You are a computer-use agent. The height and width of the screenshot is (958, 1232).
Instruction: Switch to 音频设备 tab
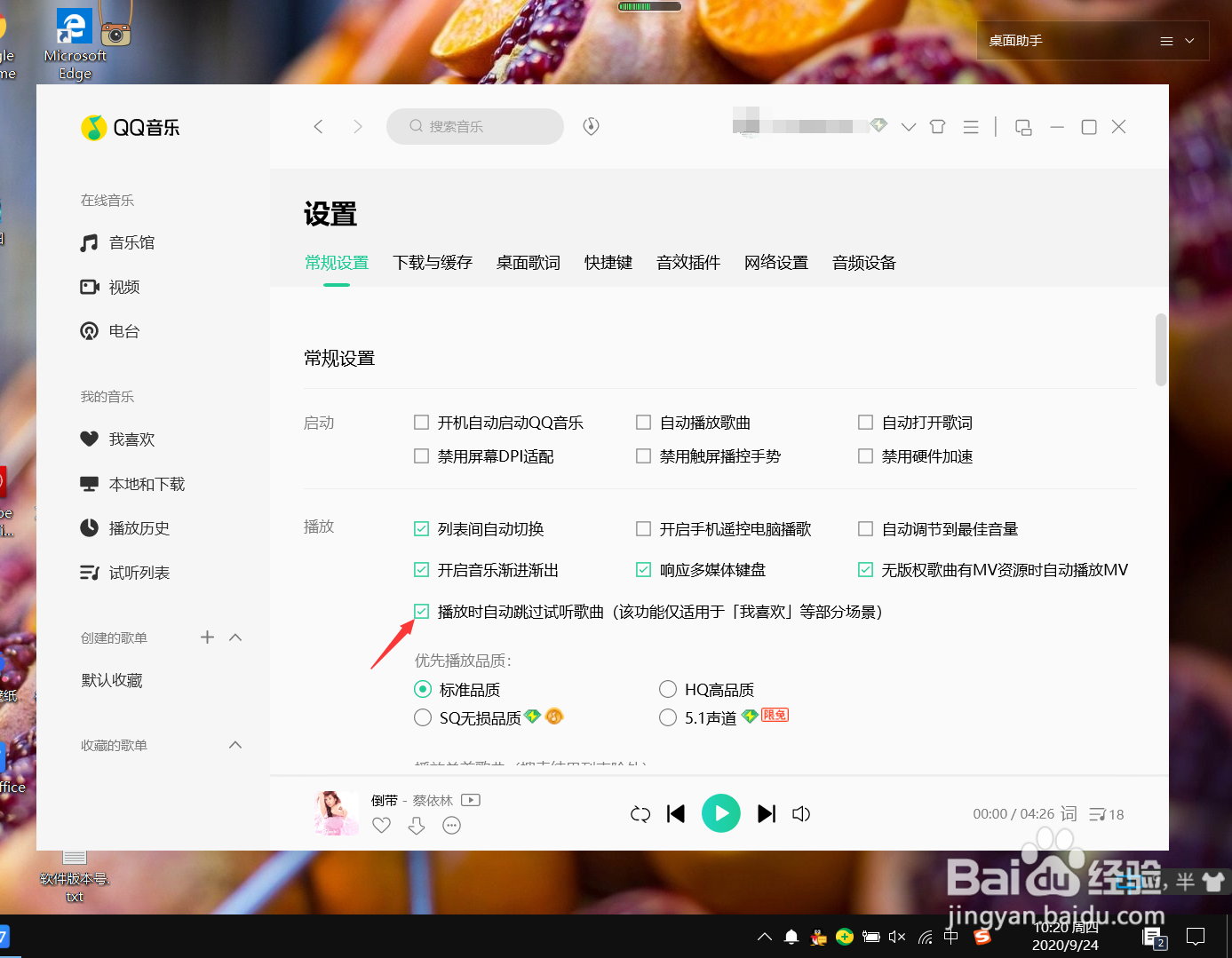tap(864, 262)
